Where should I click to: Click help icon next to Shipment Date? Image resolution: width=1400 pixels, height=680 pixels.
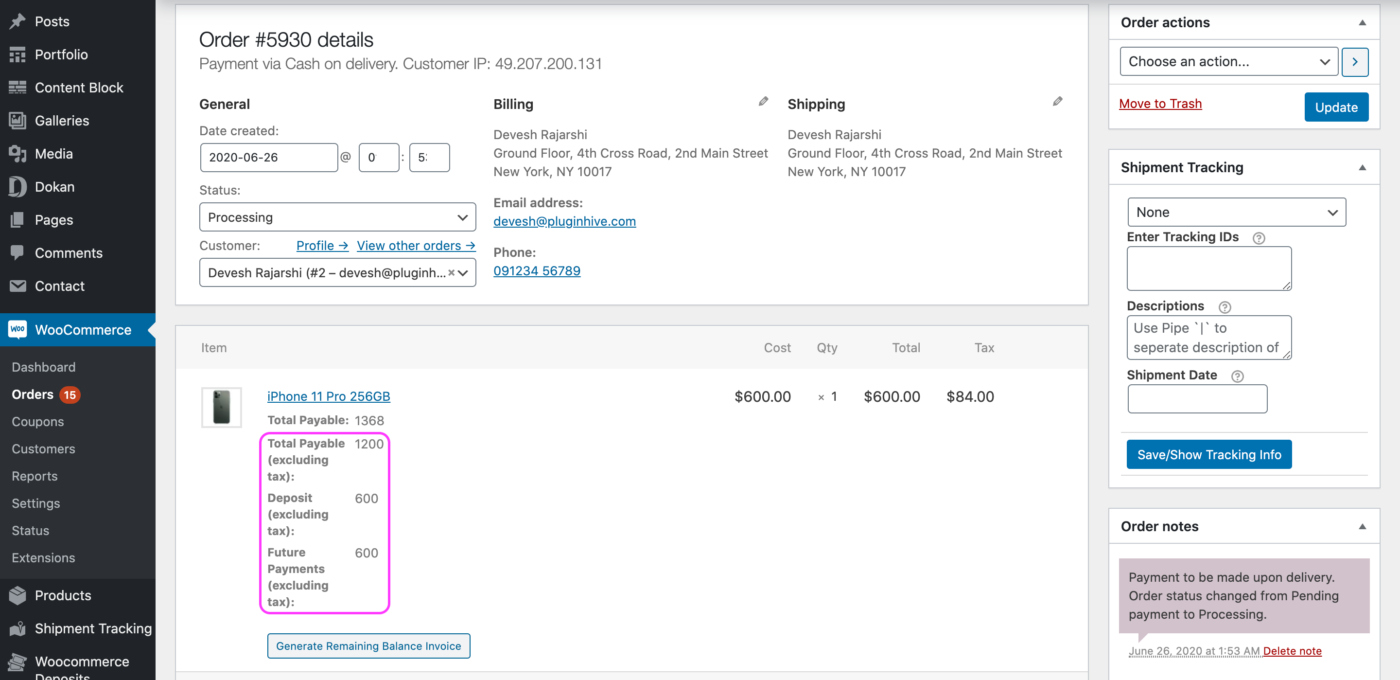pyautogui.click(x=1238, y=376)
